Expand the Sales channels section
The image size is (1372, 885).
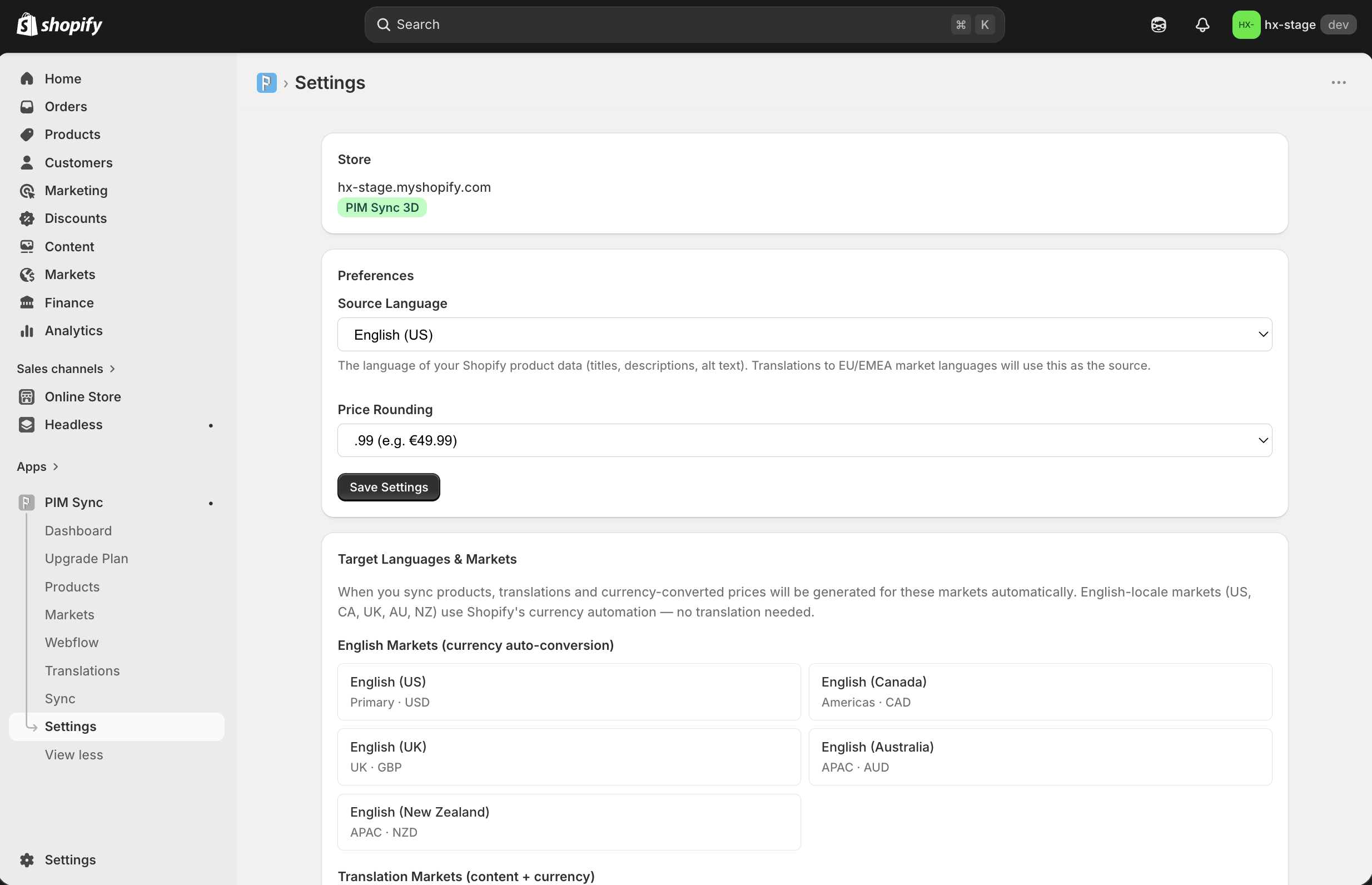(x=67, y=369)
